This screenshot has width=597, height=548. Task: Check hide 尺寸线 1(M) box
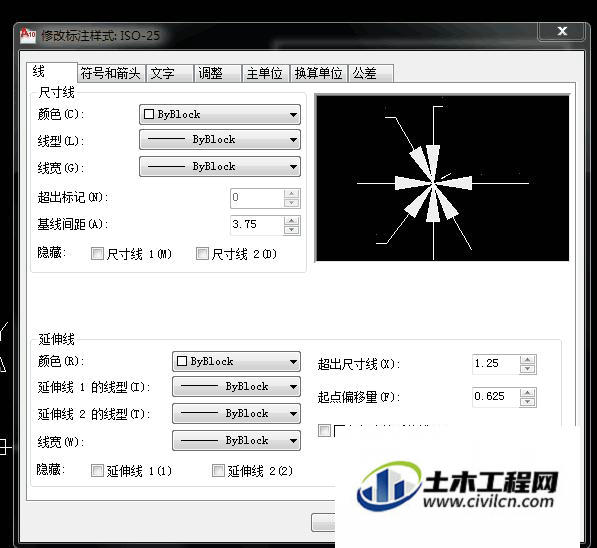(x=97, y=254)
